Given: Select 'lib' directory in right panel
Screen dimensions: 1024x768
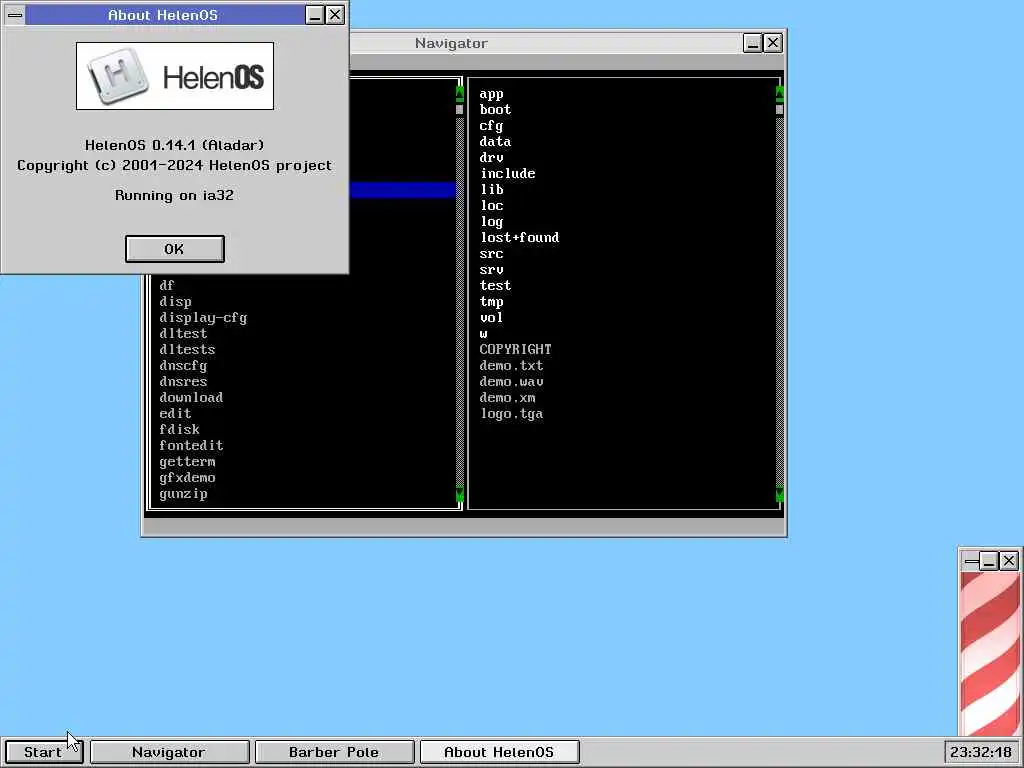Looking at the screenshot, I should 491,190.
